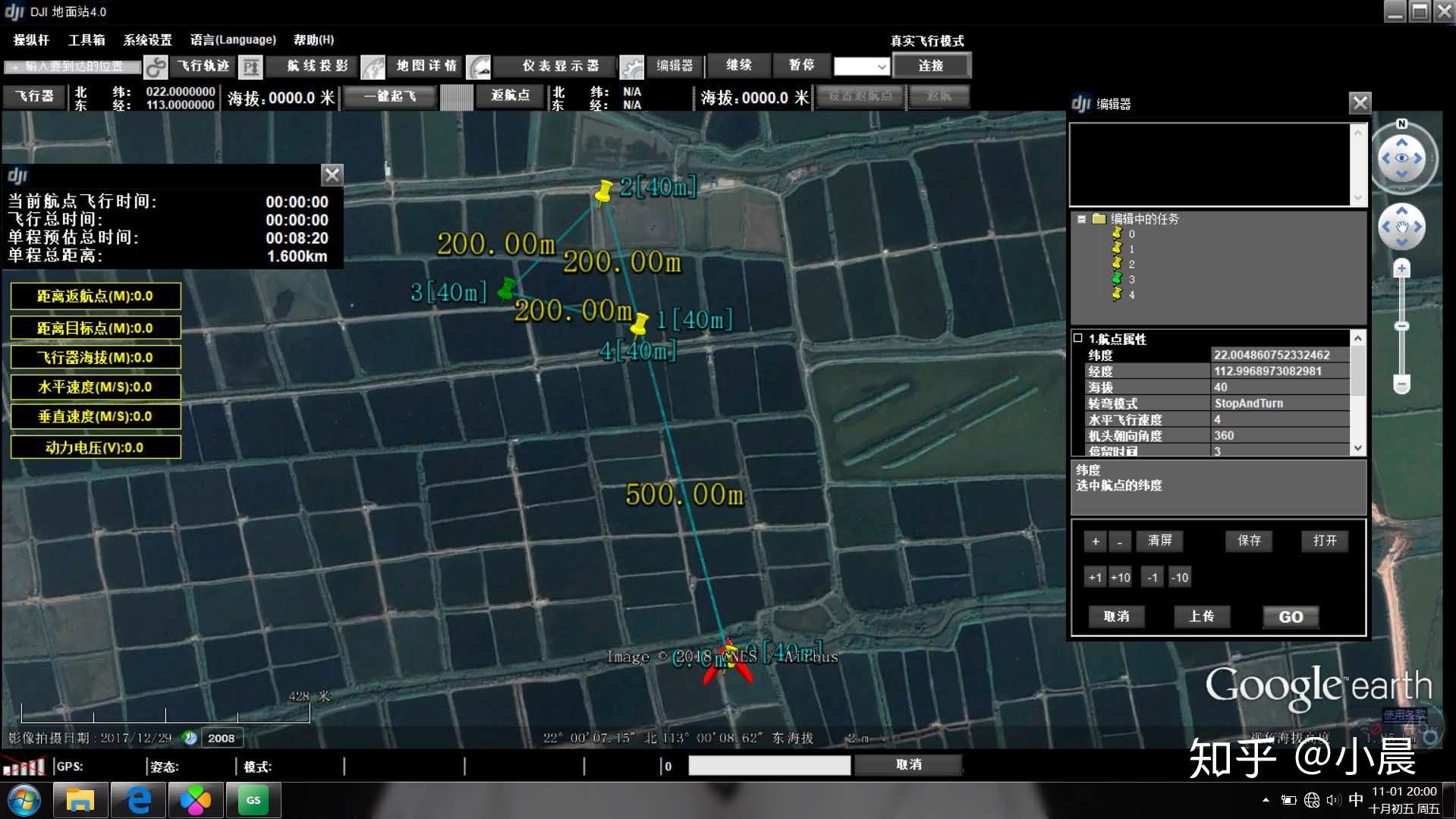Click the Google Earth pan hand control
The width and height of the screenshot is (1456, 819).
(1401, 226)
